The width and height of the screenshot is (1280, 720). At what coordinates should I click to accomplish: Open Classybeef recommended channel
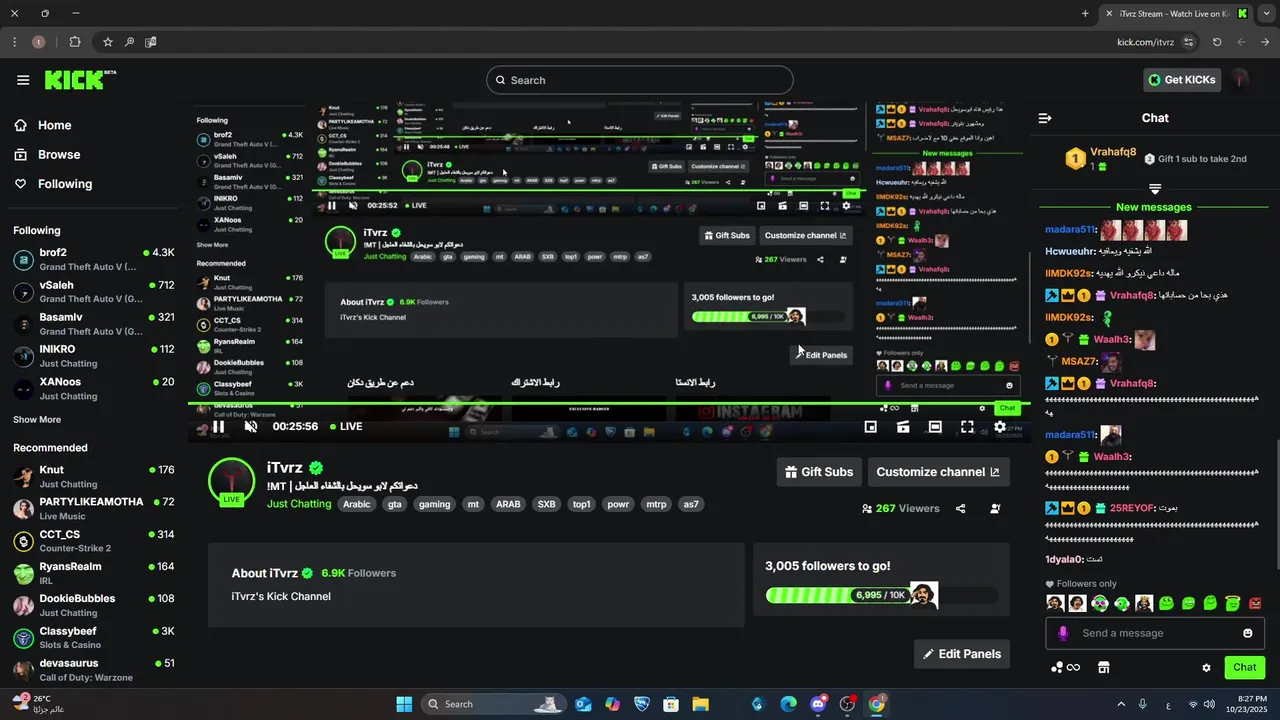coord(94,638)
